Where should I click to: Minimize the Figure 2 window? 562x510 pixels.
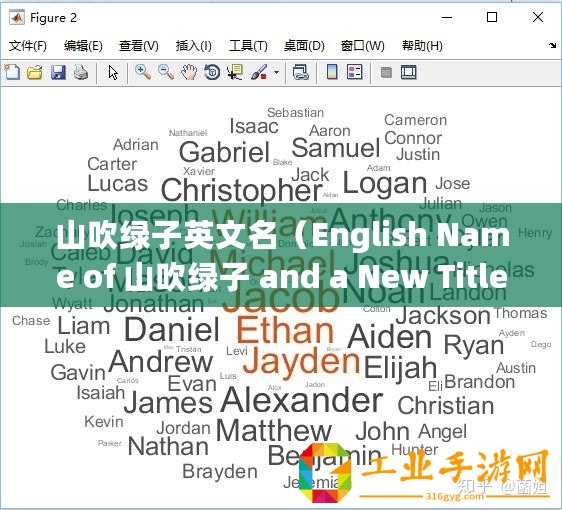pyautogui.click(x=447, y=17)
